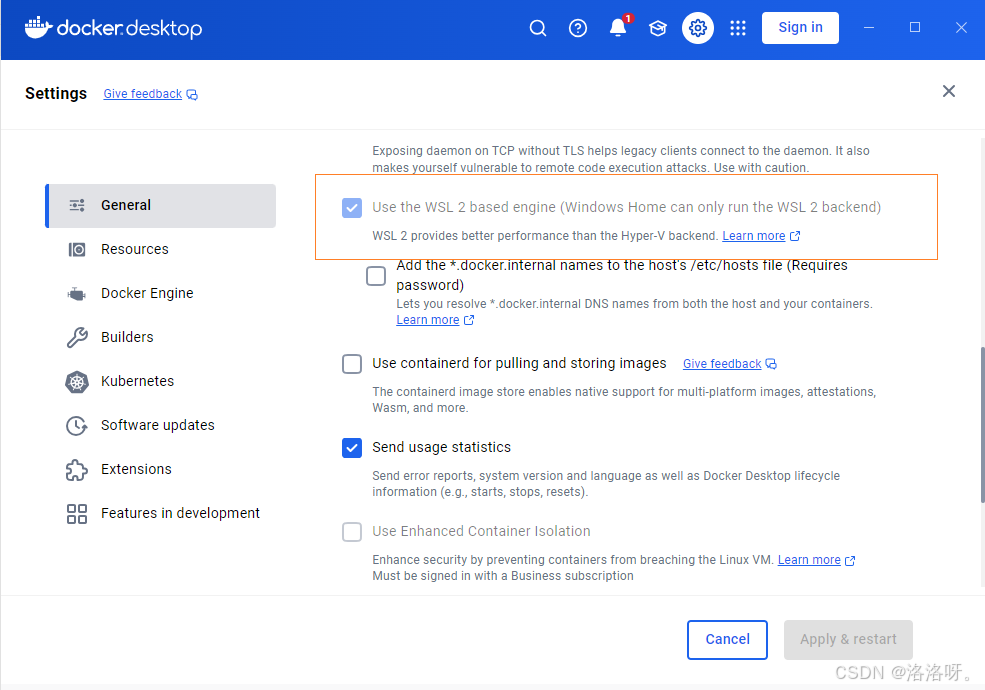This screenshot has width=985, height=690.
Task: Click external link icon after docker.internal Learn more
Action: (469, 320)
